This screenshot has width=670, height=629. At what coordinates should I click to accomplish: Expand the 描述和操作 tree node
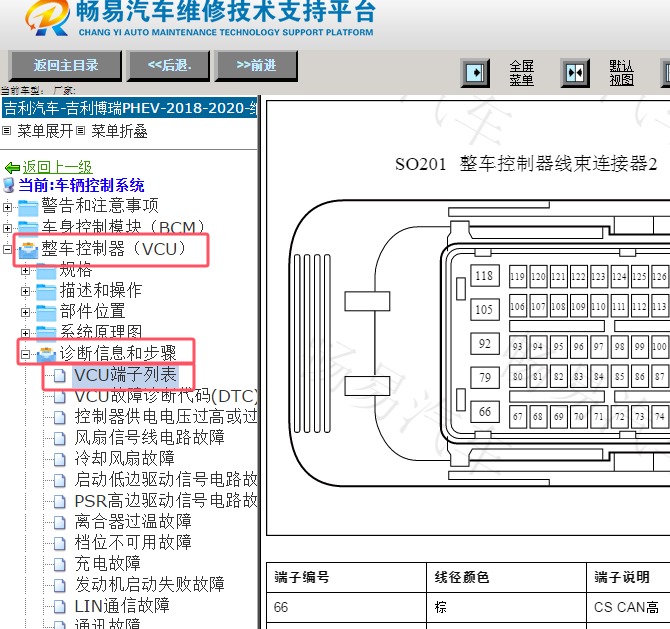(25, 291)
